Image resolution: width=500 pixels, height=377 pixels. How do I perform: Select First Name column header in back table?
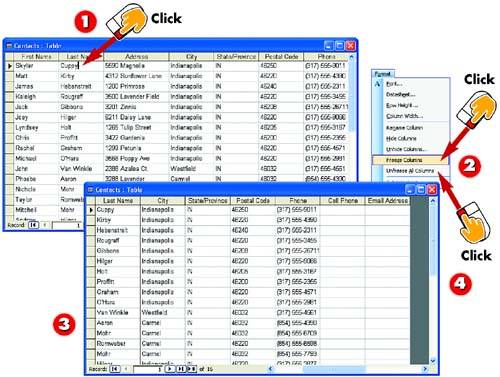[36, 57]
